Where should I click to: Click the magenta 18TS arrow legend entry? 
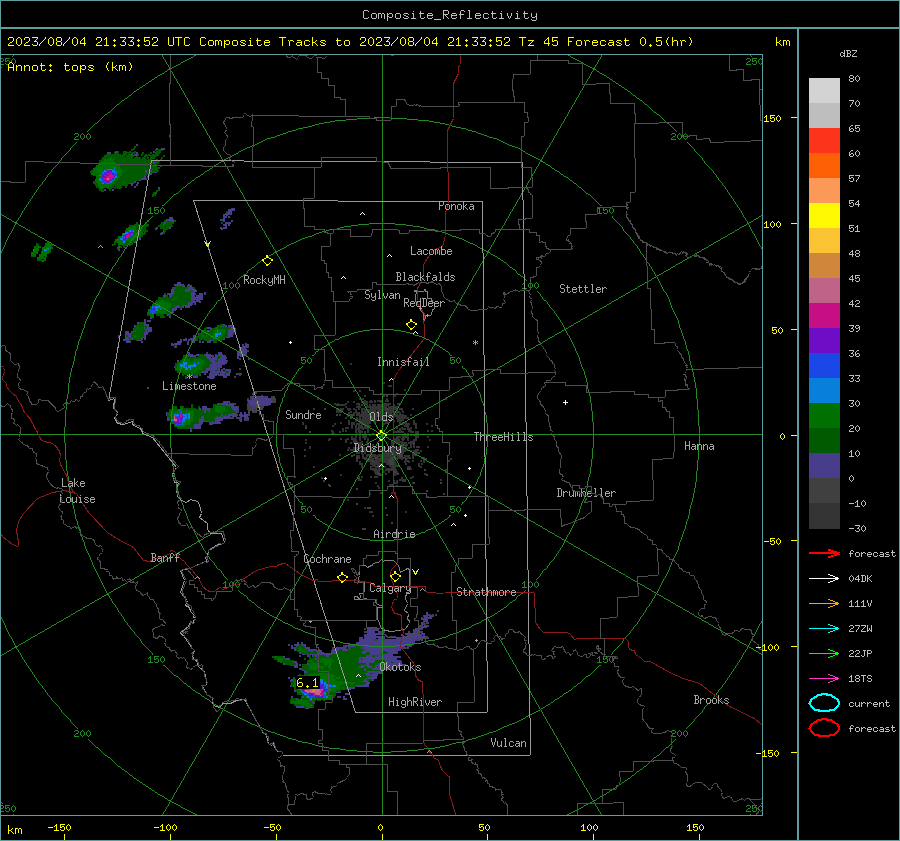coord(824,679)
